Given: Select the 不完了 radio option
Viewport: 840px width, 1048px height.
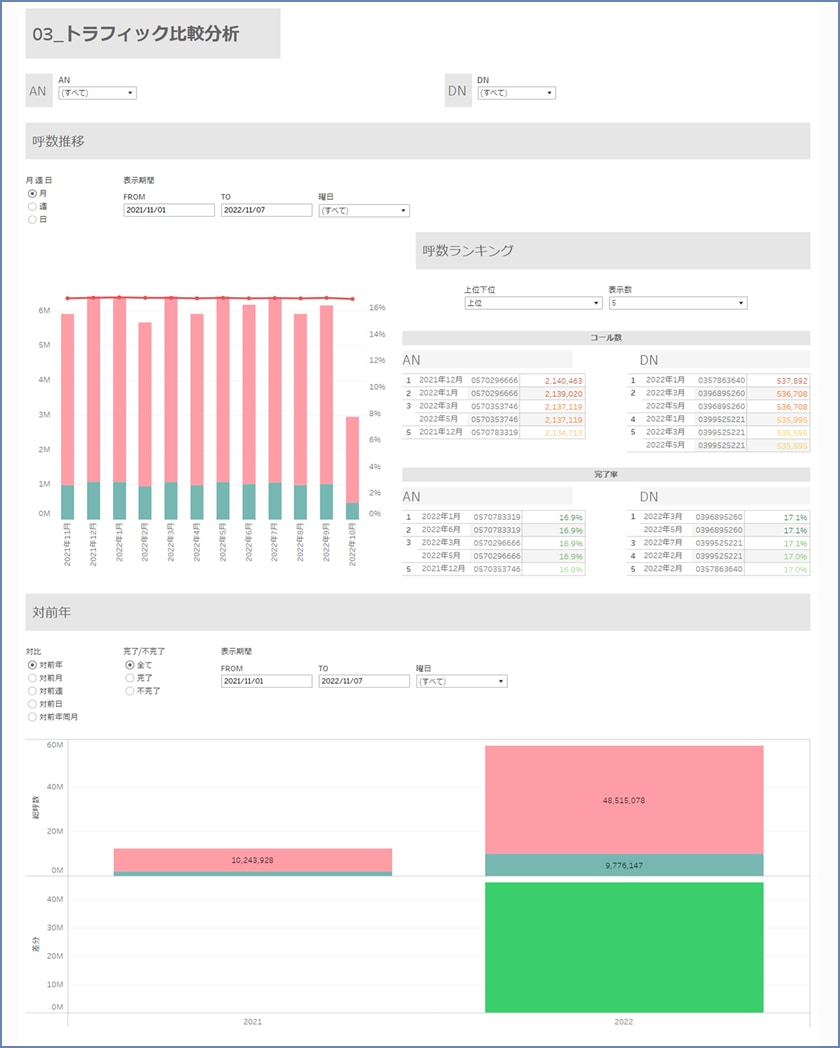Looking at the screenshot, I should click(x=130, y=691).
